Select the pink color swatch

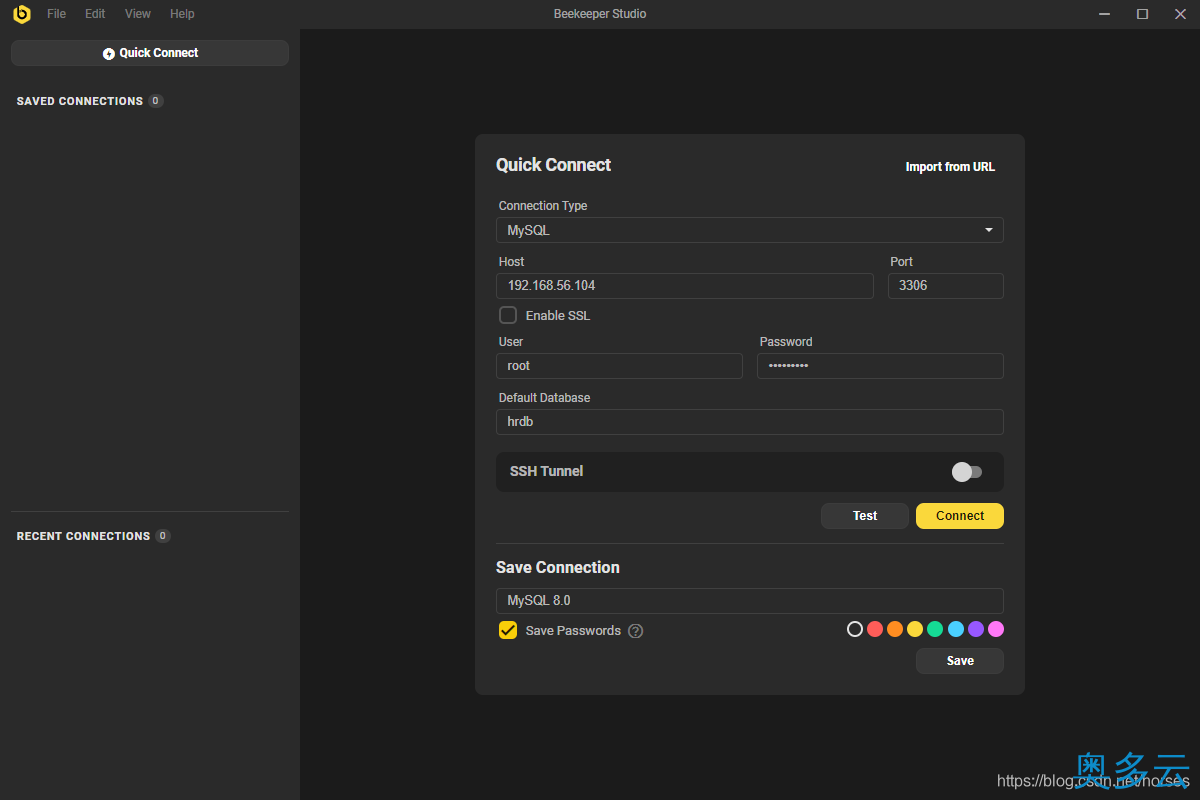click(x=996, y=629)
